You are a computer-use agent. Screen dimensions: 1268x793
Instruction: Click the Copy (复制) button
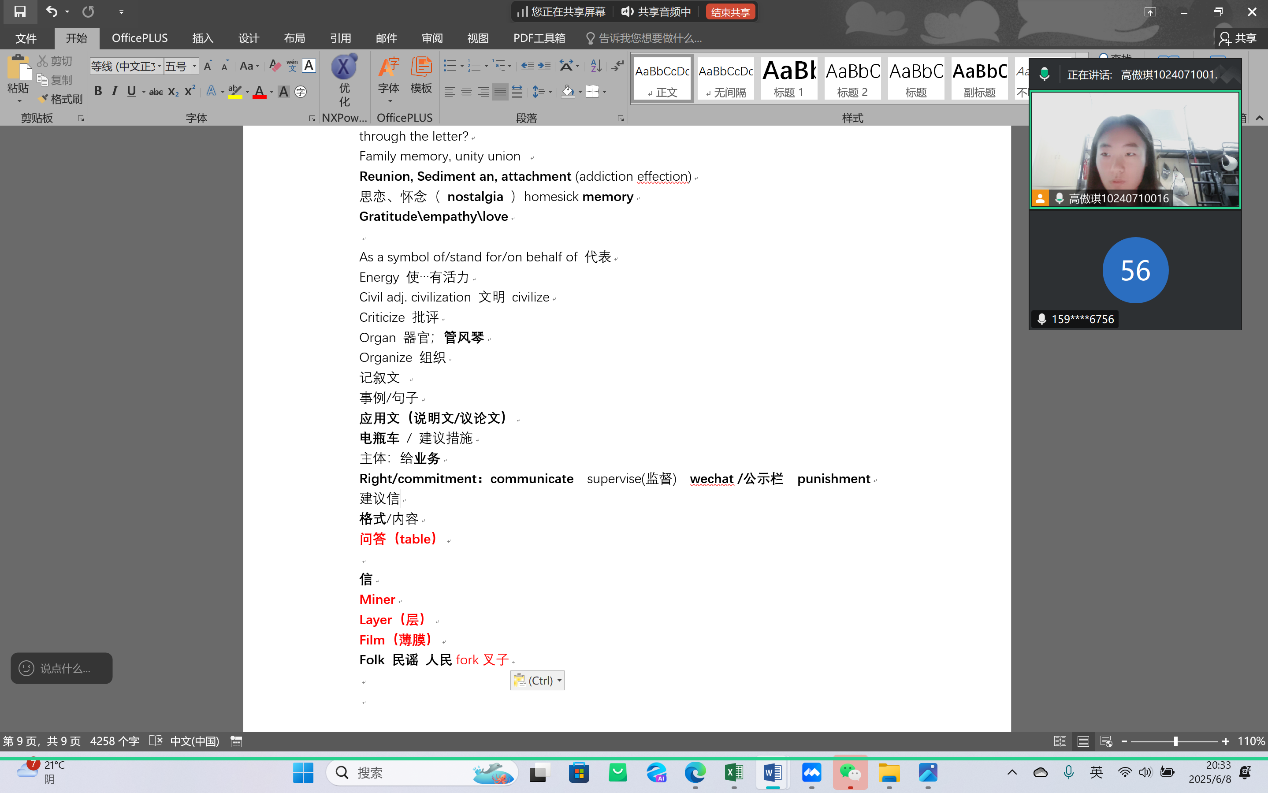(55, 81)
